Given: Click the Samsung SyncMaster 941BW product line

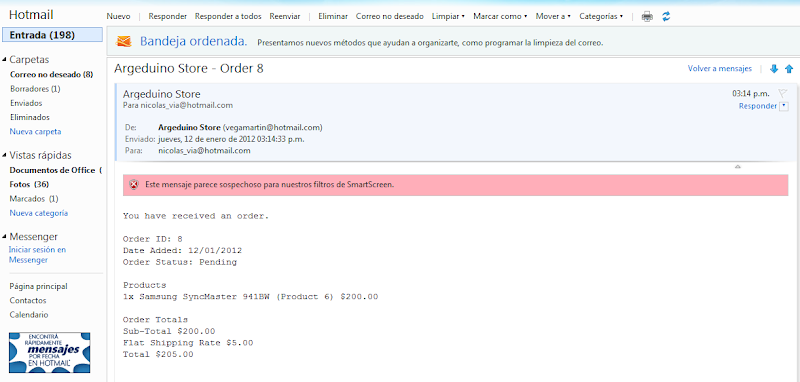Looking at the screenshot, I should 251,297.
